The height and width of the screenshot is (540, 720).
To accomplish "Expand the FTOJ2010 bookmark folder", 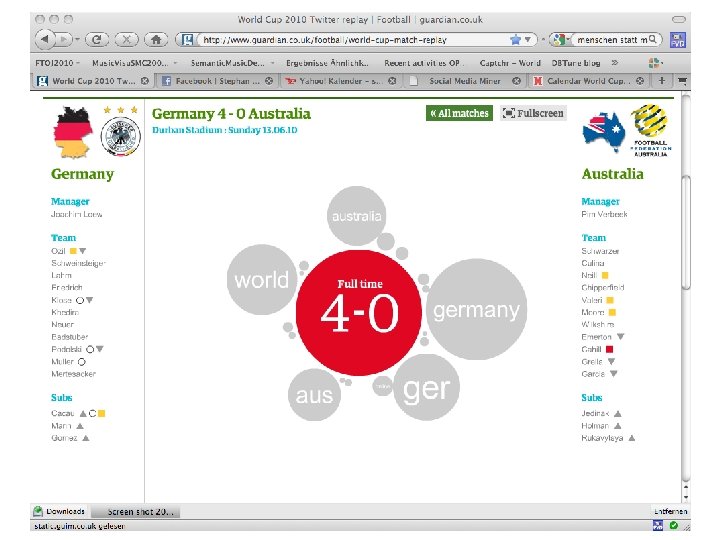I will [x=57, y=63].
